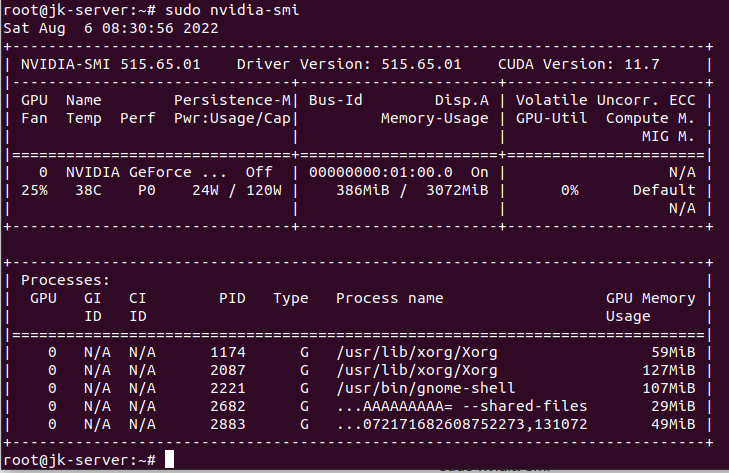Click the fan speed value '25%'
This screenshot has height=473, width=729.
(34, 190)
